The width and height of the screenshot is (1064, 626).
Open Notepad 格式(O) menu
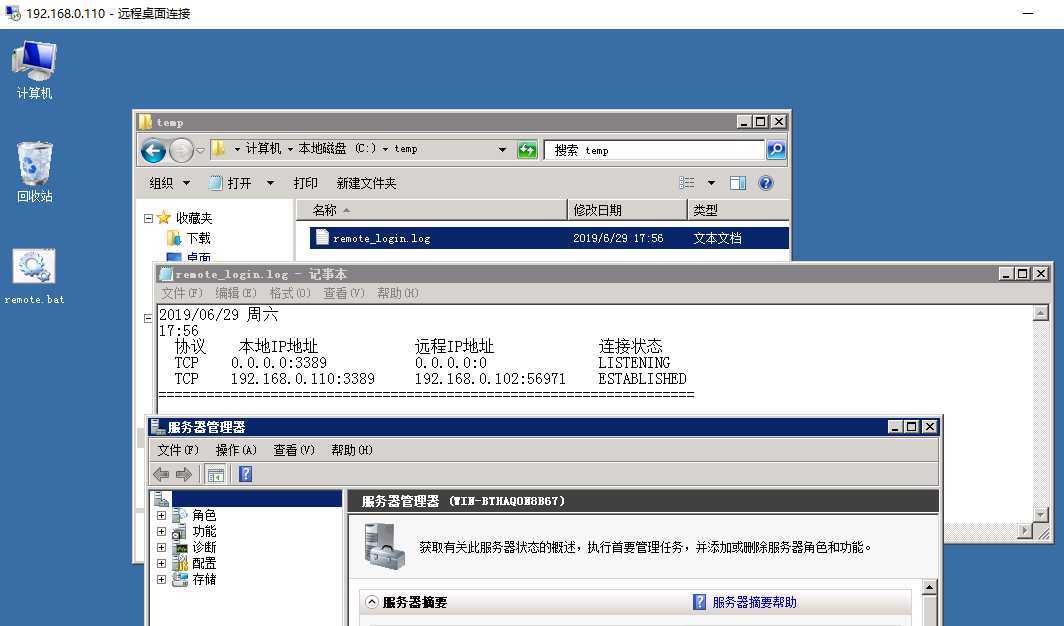[x=290, y=293]
